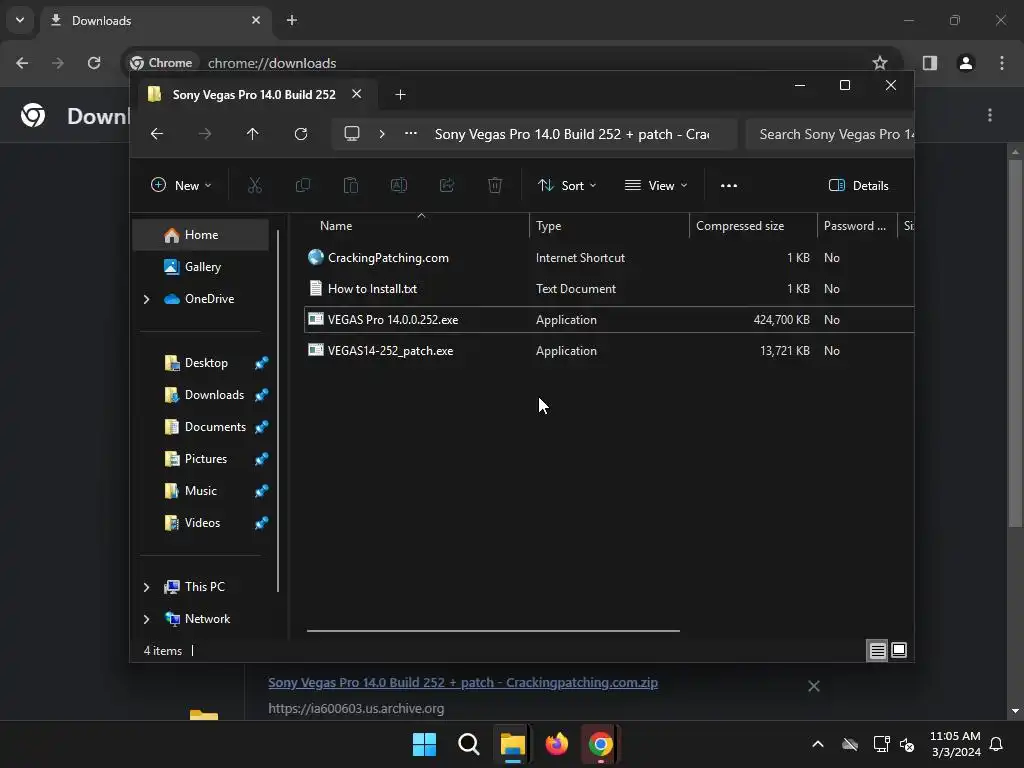This screenshot has width=1024, height=768.
Task: Reload the Chrome downloads page
Action: [x=94, y=63]
